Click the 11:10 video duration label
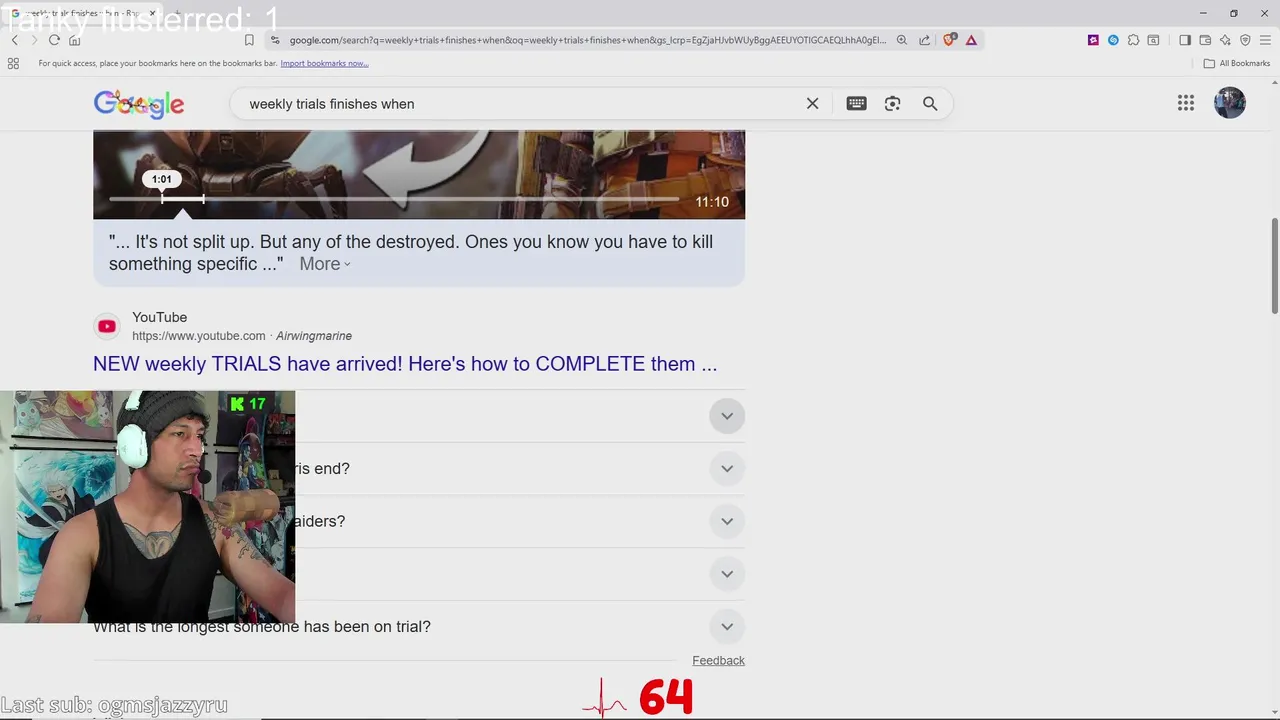 pos(712,202)
